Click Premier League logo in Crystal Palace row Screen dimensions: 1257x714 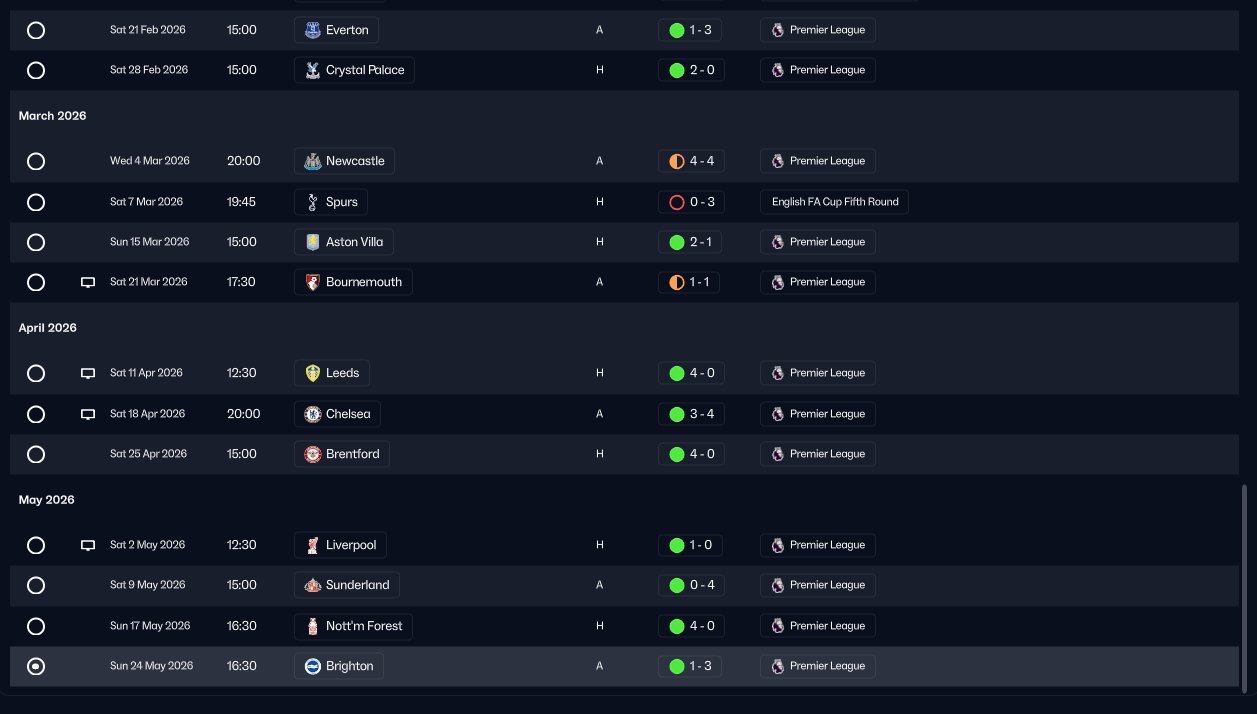pos(778,70)
